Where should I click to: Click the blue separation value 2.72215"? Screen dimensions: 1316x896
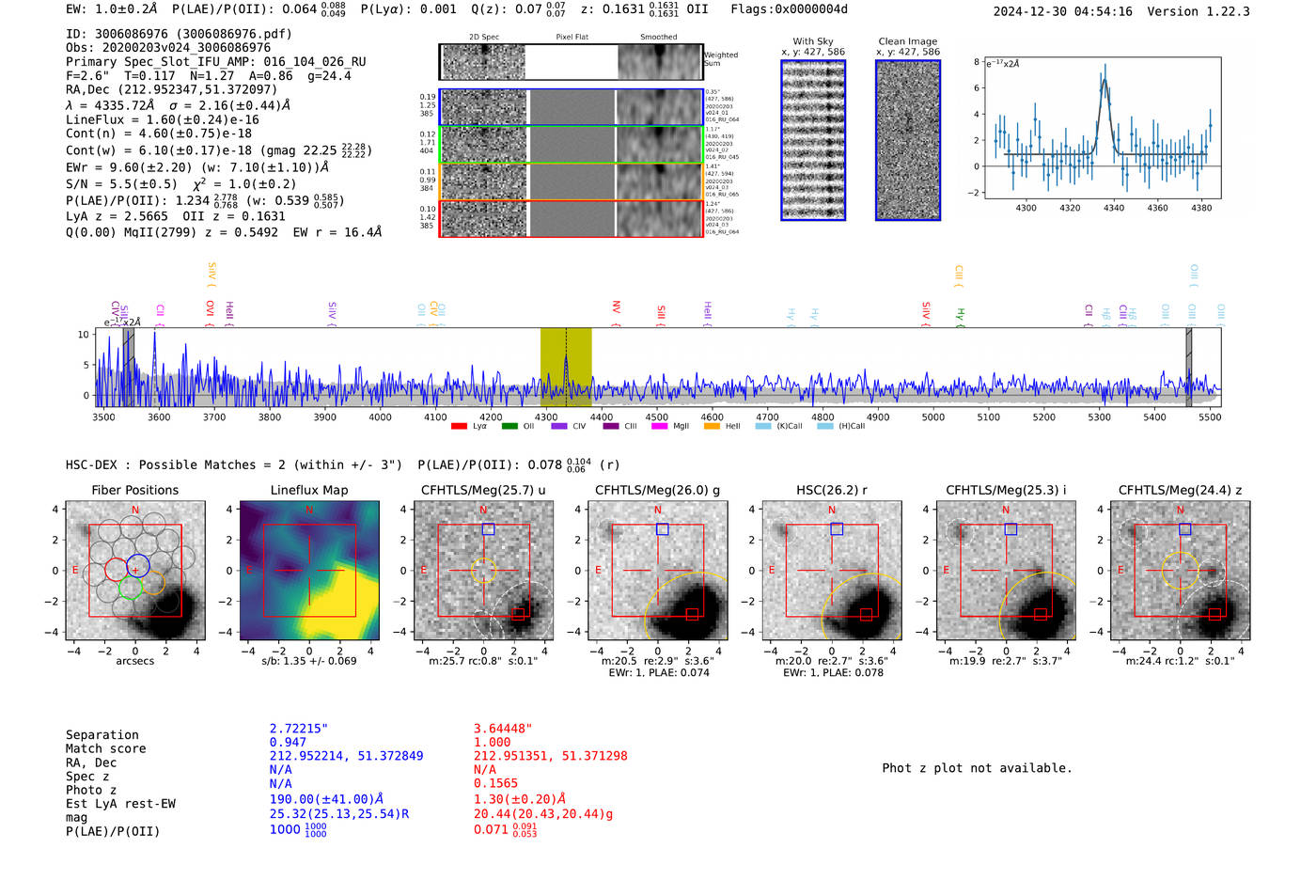pyautogui.click(x=299, y=729)
